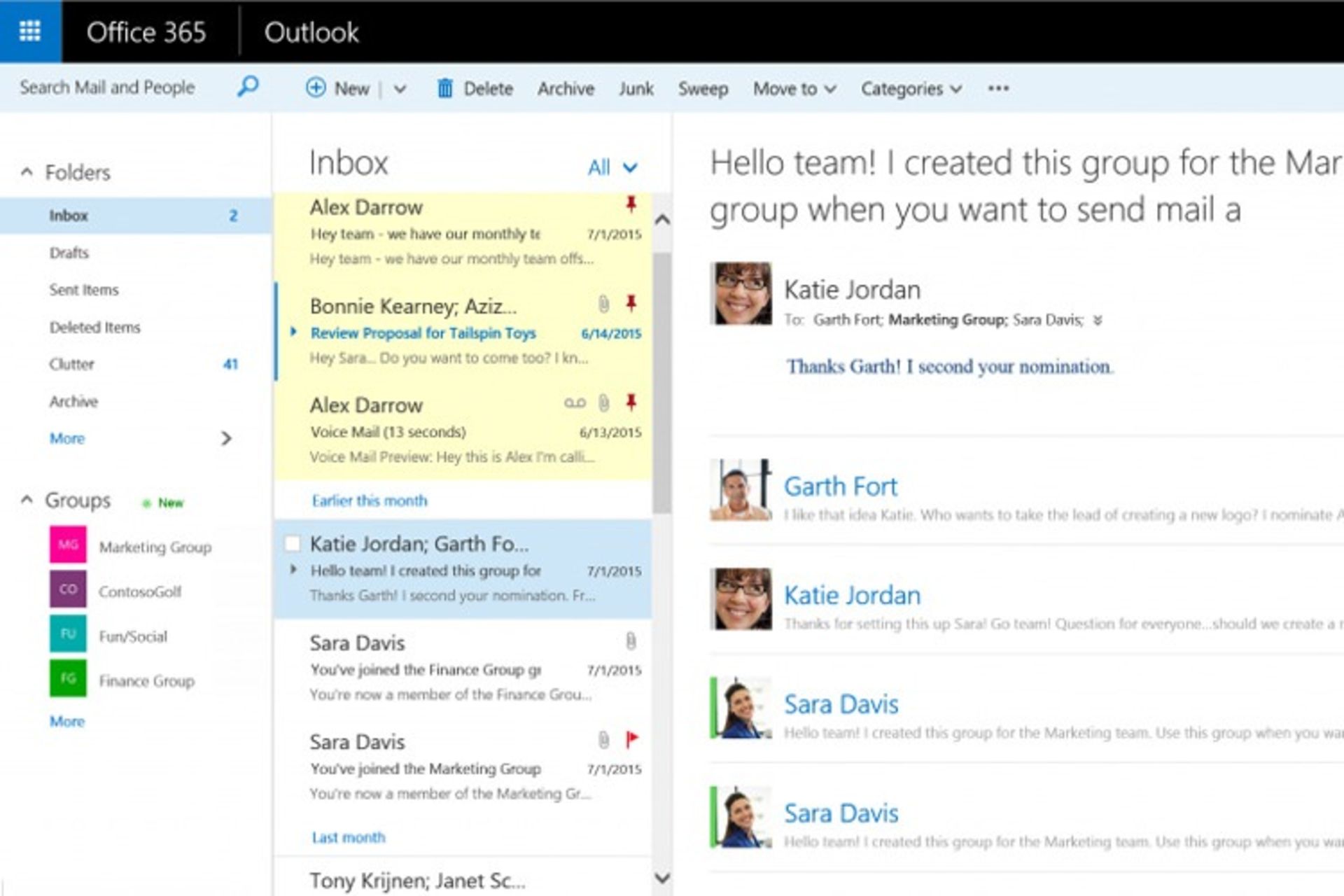This screenshot has width=1344, height=896.
Task: Click attachment icon on Bonnie Kearney message
Action: (603, 304)
